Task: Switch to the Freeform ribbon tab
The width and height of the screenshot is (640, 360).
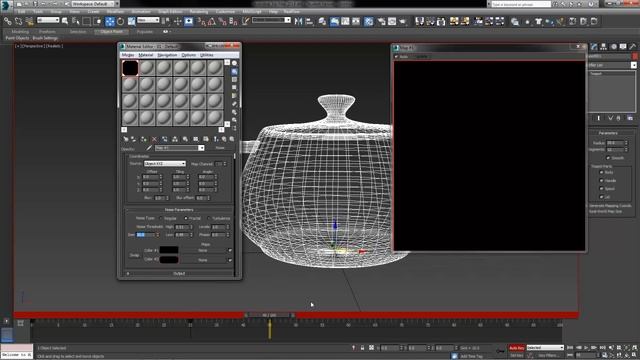Action: click(47, 31)
